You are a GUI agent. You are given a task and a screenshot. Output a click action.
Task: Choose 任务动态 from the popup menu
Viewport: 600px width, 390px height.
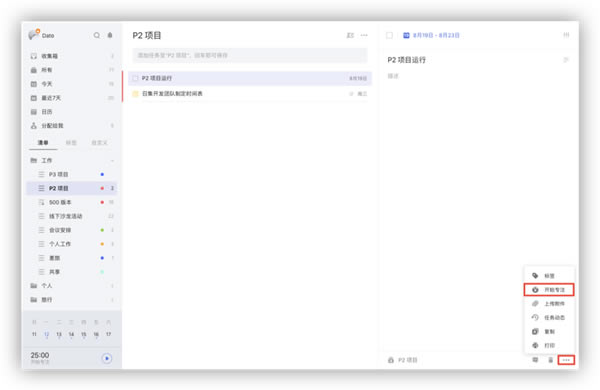(x=549, y=317)
